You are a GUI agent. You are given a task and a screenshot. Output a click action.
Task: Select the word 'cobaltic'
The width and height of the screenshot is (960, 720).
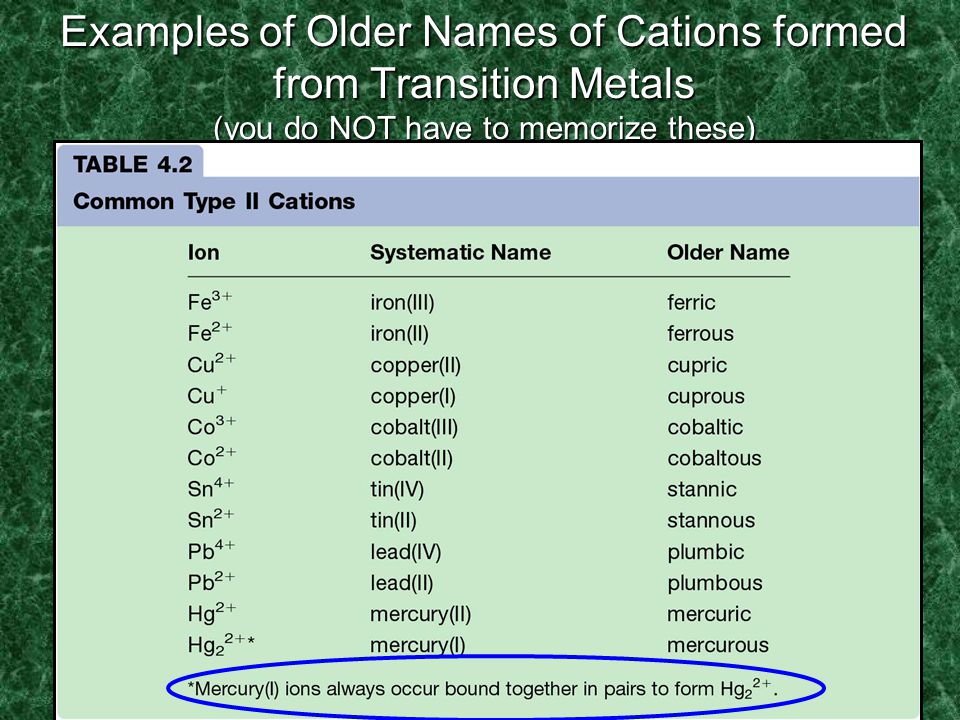click(705, 427)
